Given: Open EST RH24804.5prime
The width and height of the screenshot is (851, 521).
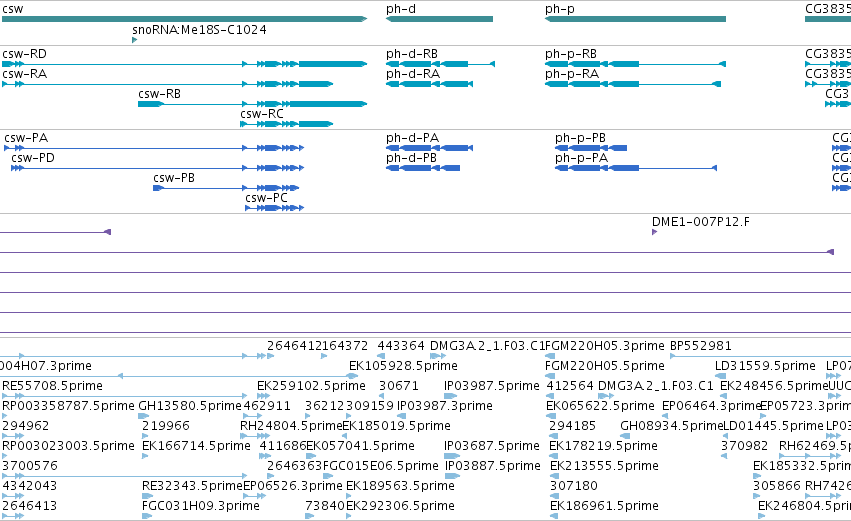Looking at the screenshot, I should point(291,427).
